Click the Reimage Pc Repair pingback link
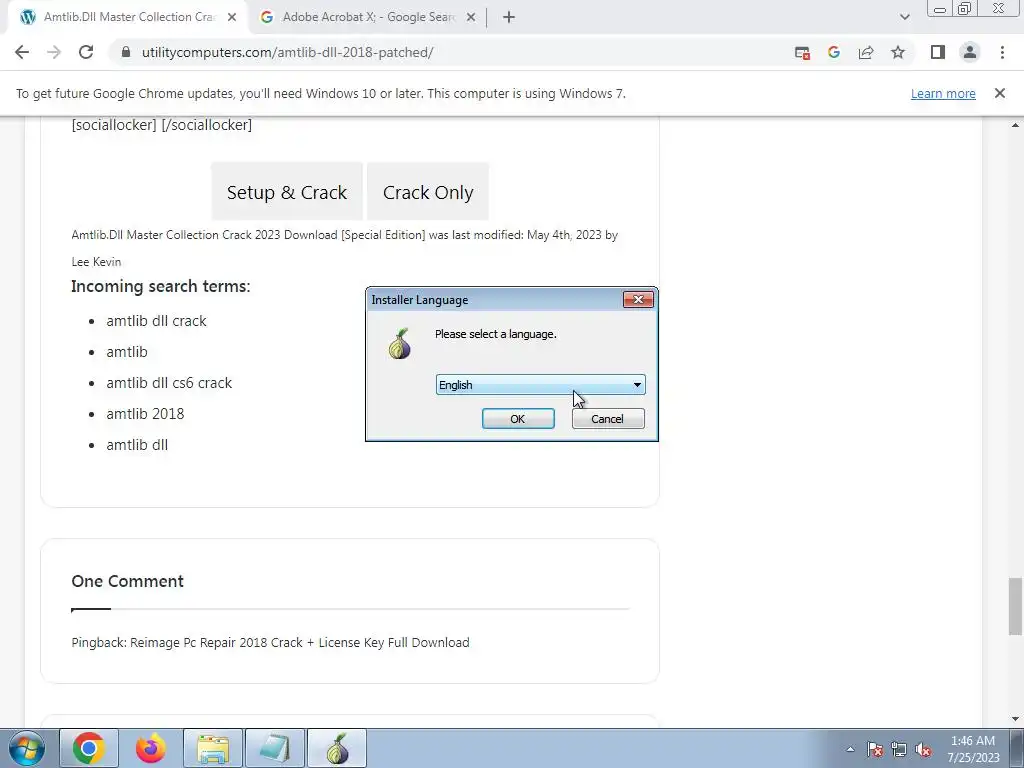The width and height of the screenshot is (1024, 768). click(299, 643)
